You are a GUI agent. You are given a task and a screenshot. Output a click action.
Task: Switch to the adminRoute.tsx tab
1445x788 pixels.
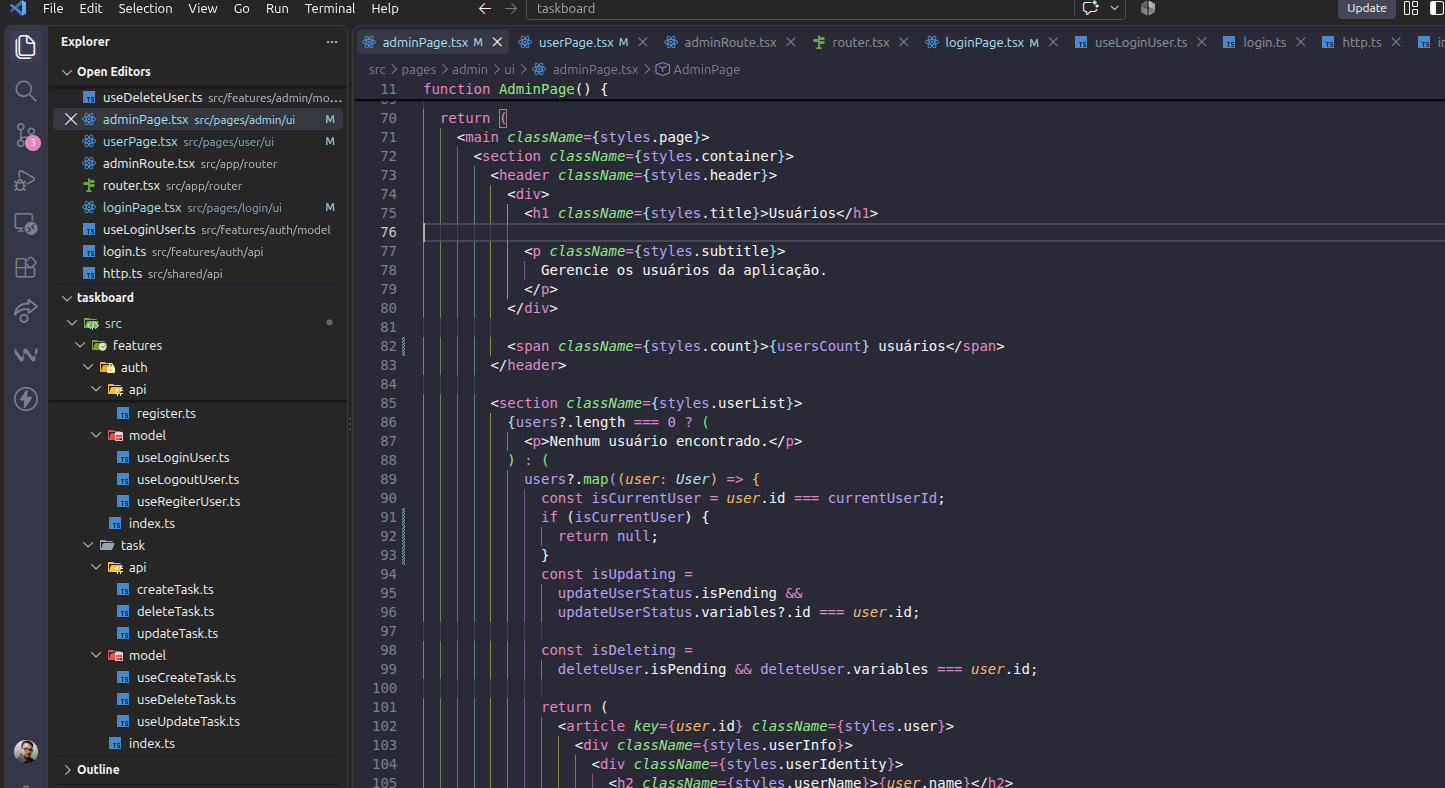pyautogui.click(x=731, y=42)
